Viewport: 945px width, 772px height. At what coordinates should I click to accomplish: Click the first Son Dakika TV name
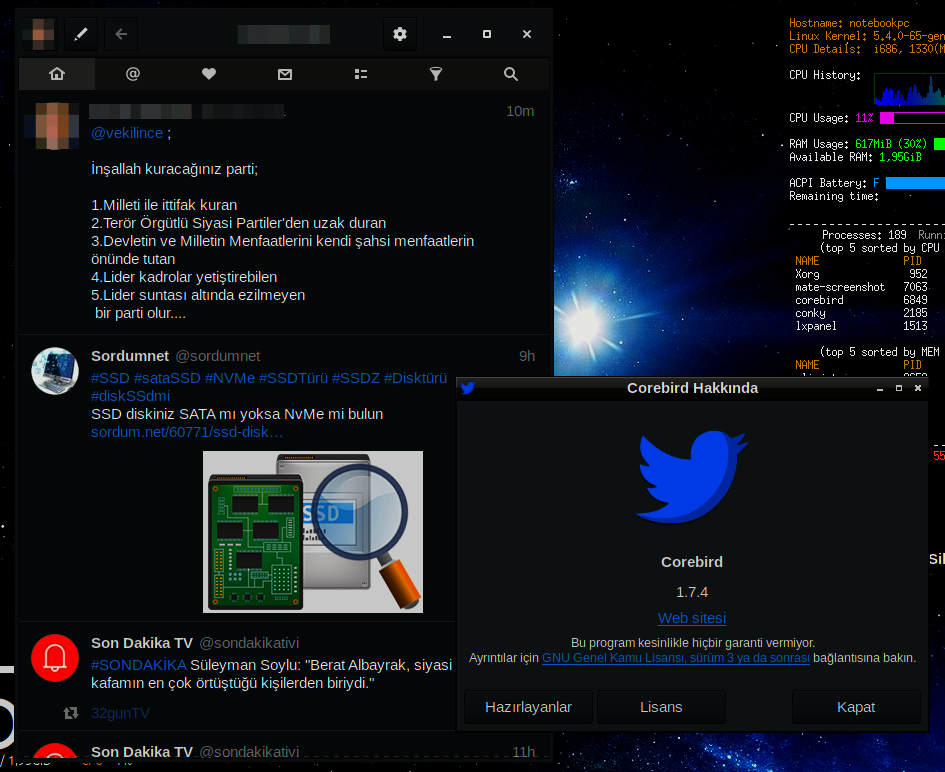pos(142,643)
